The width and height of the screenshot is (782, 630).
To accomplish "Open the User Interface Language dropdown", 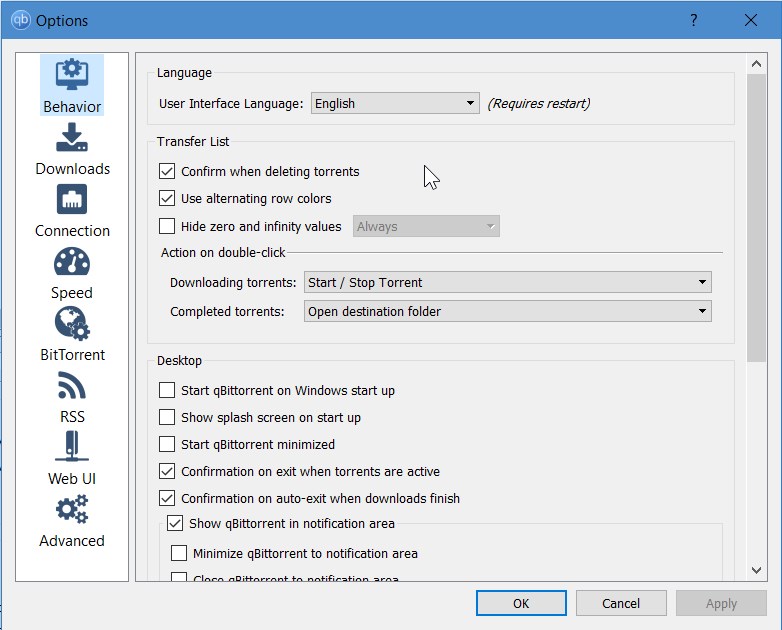I will pyautogui.click(x=395, y=103).
